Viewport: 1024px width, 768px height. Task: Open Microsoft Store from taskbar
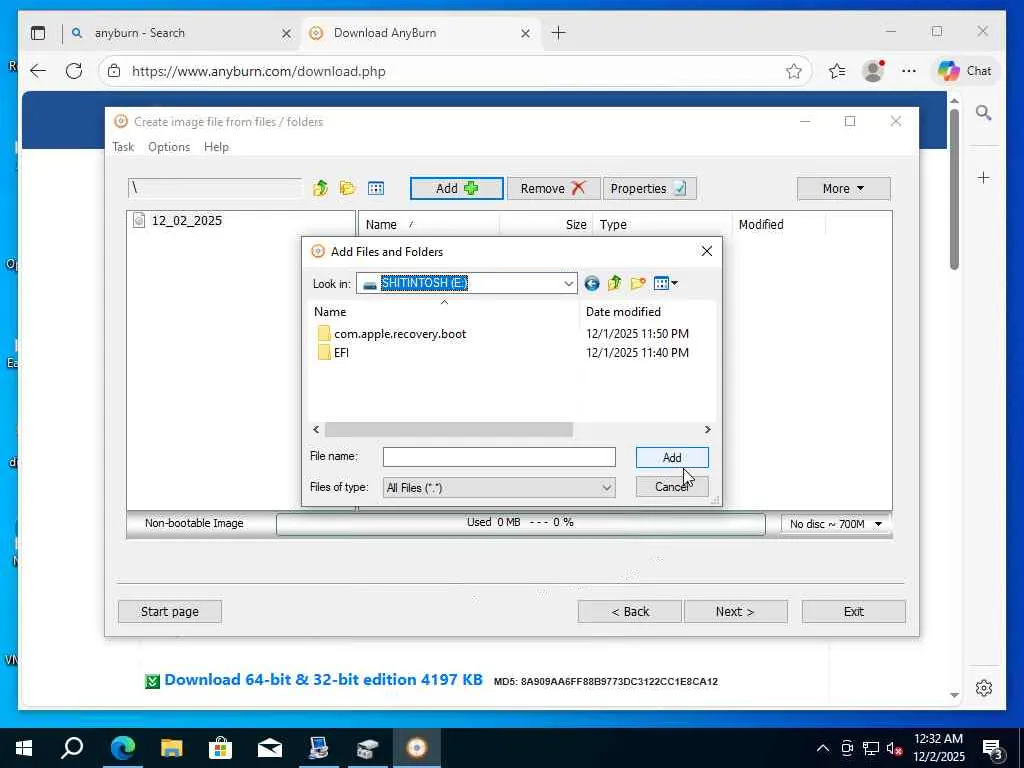pos(220,748)
